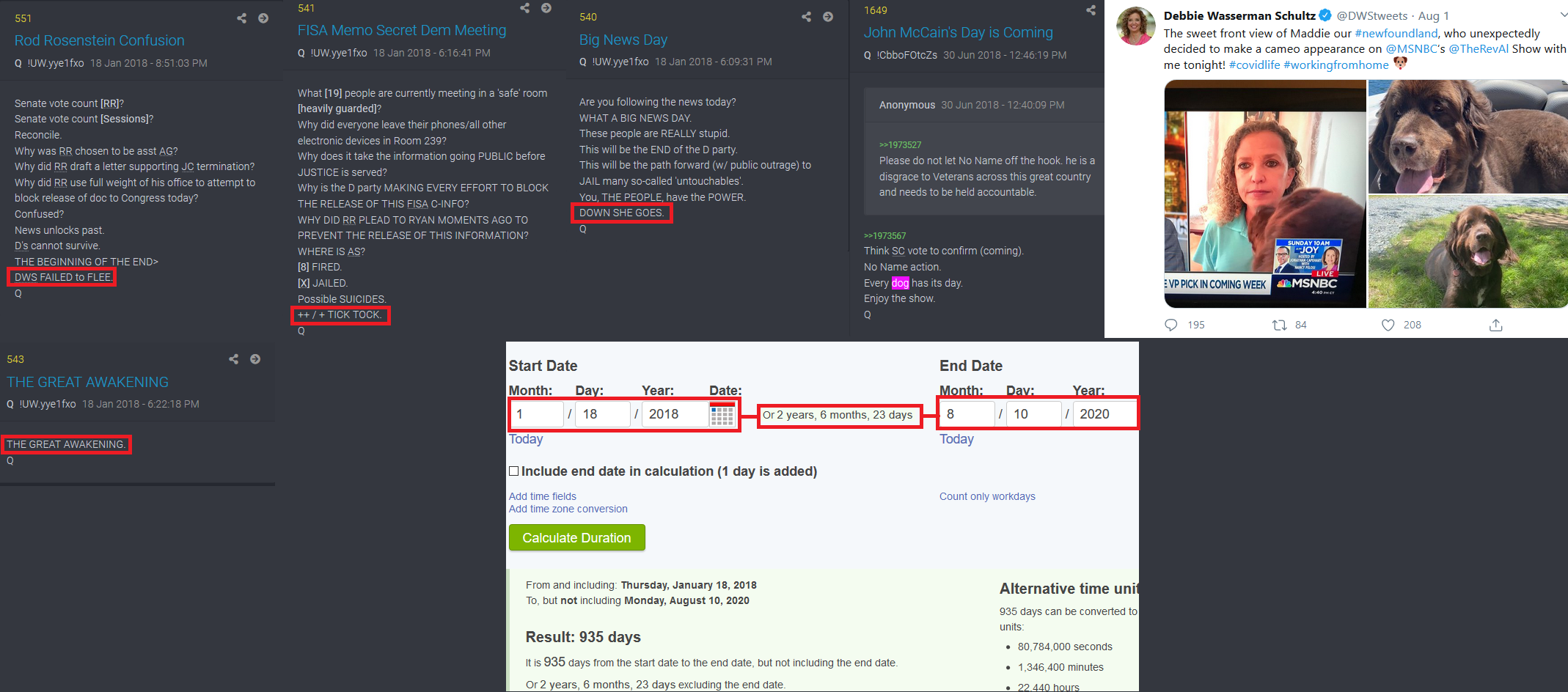Click the @TheRevAl mention in tweet
Image resolution: width=1568 pixels, height=692 pixels.
point(1479,49)
